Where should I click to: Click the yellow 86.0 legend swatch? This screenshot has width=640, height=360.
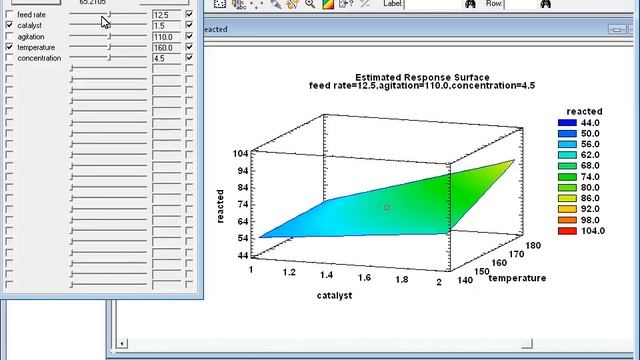pyautogui.click(x=567, y=198)
